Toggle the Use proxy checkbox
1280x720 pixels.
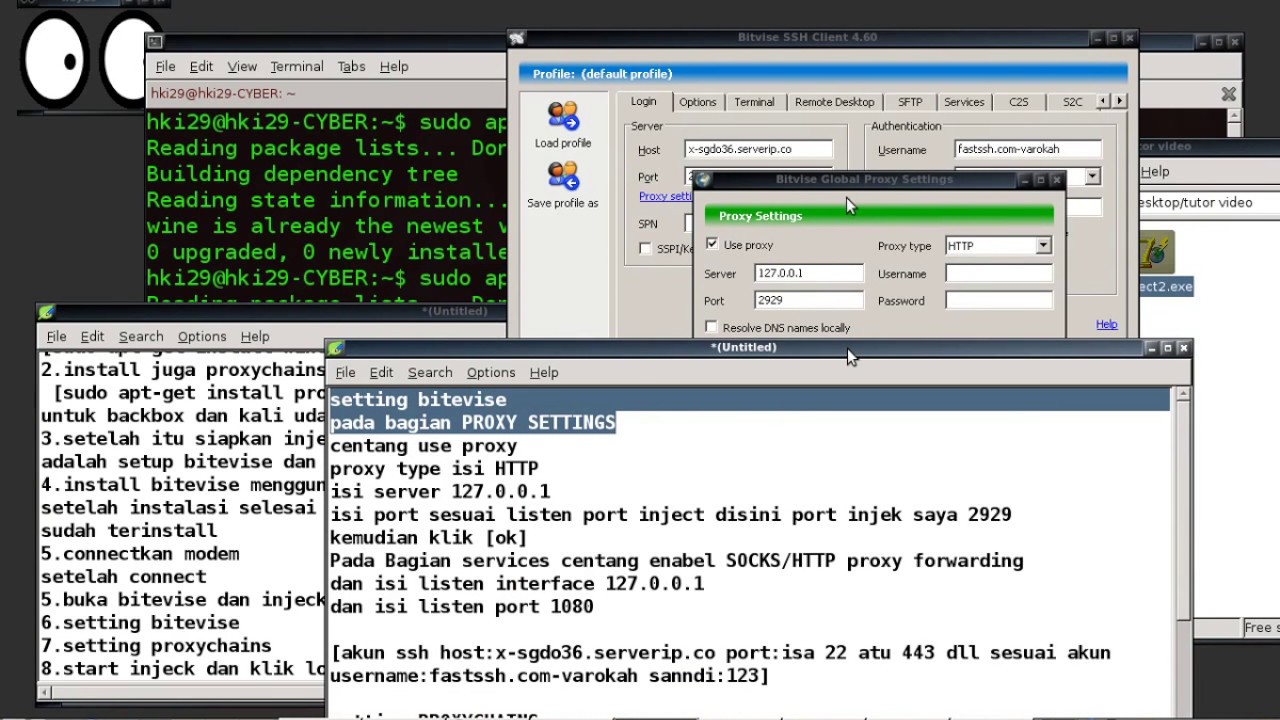point(711,244)
